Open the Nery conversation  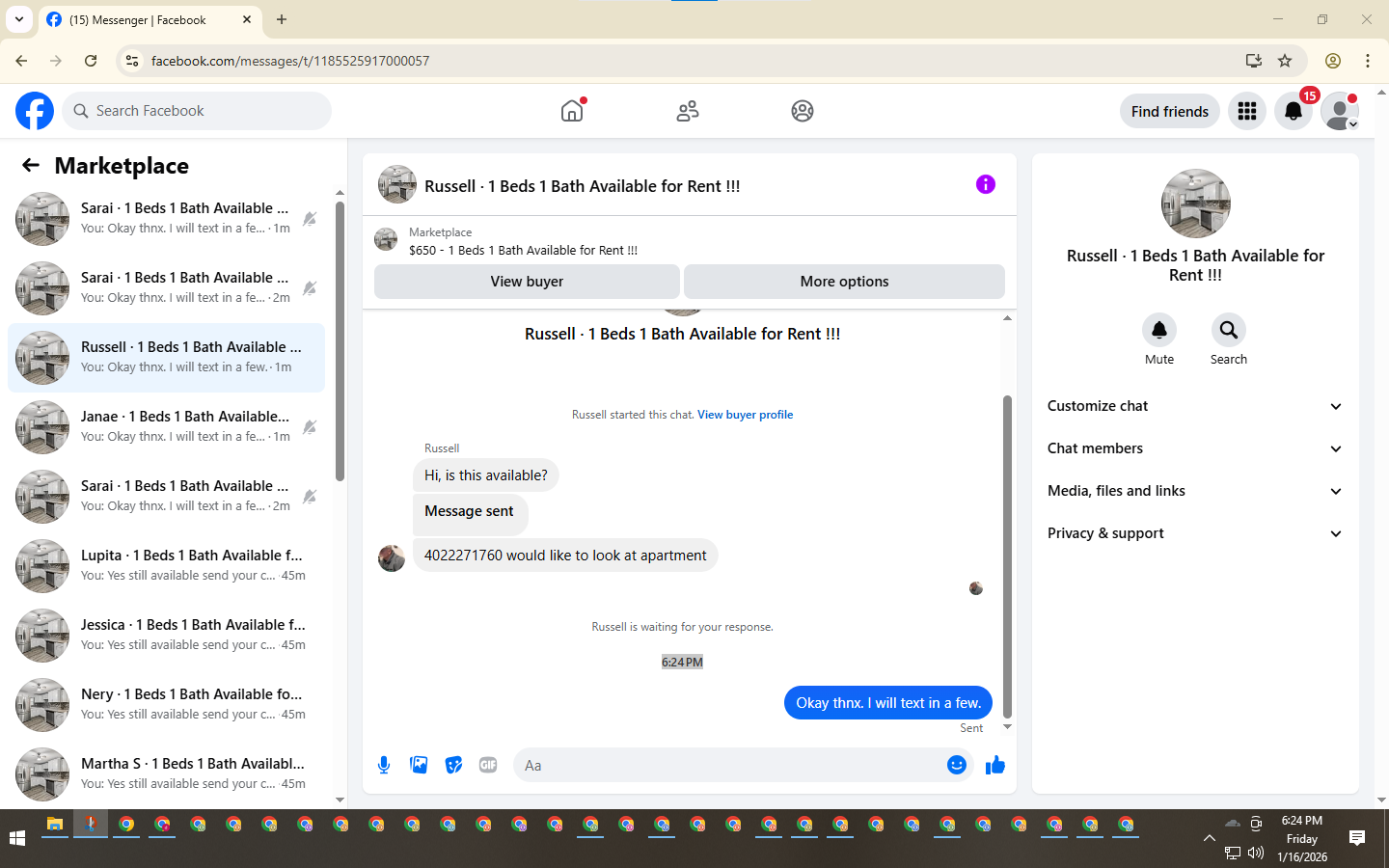pyautogui.click(x=166, y=705)
